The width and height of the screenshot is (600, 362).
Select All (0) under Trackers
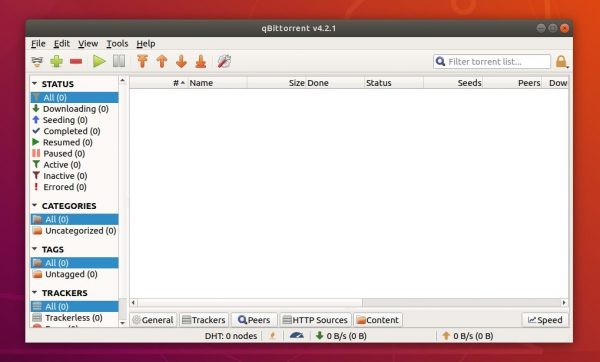[75, 307]
